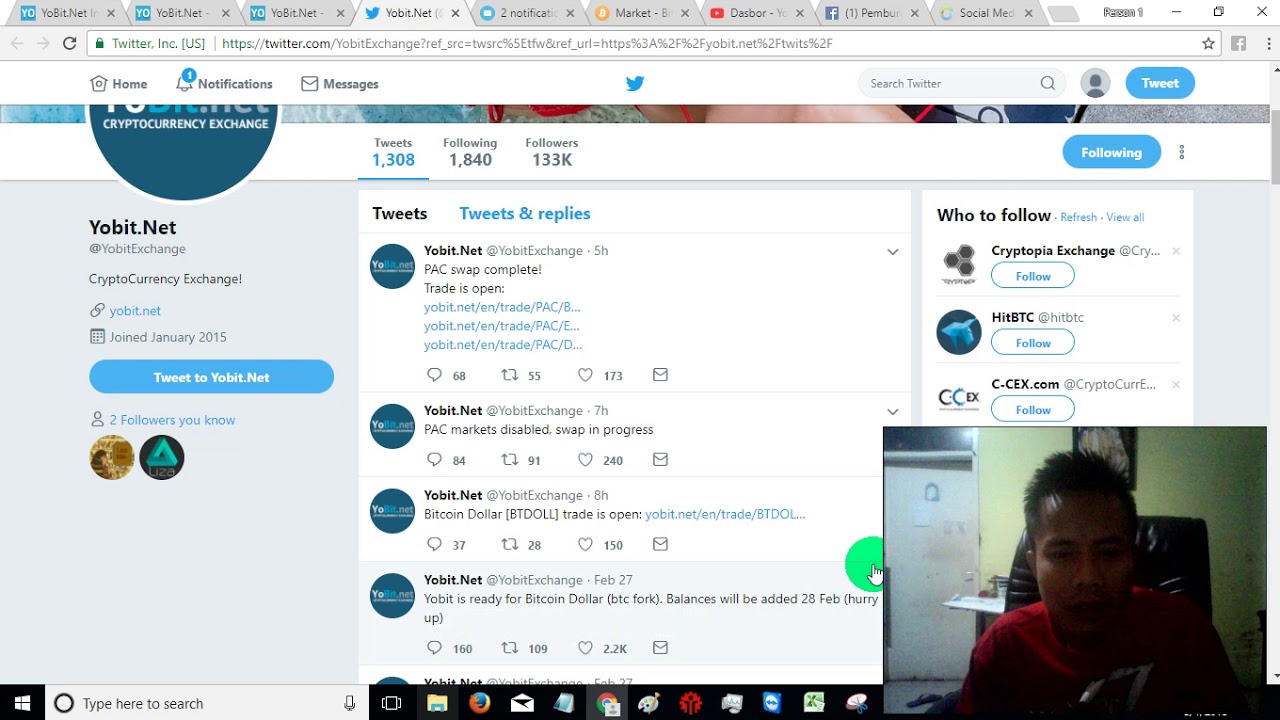The height and width of the screenshot is (720, 1280).
Task: Open the three-dot profile options menu
Action: pos(1181,152)
